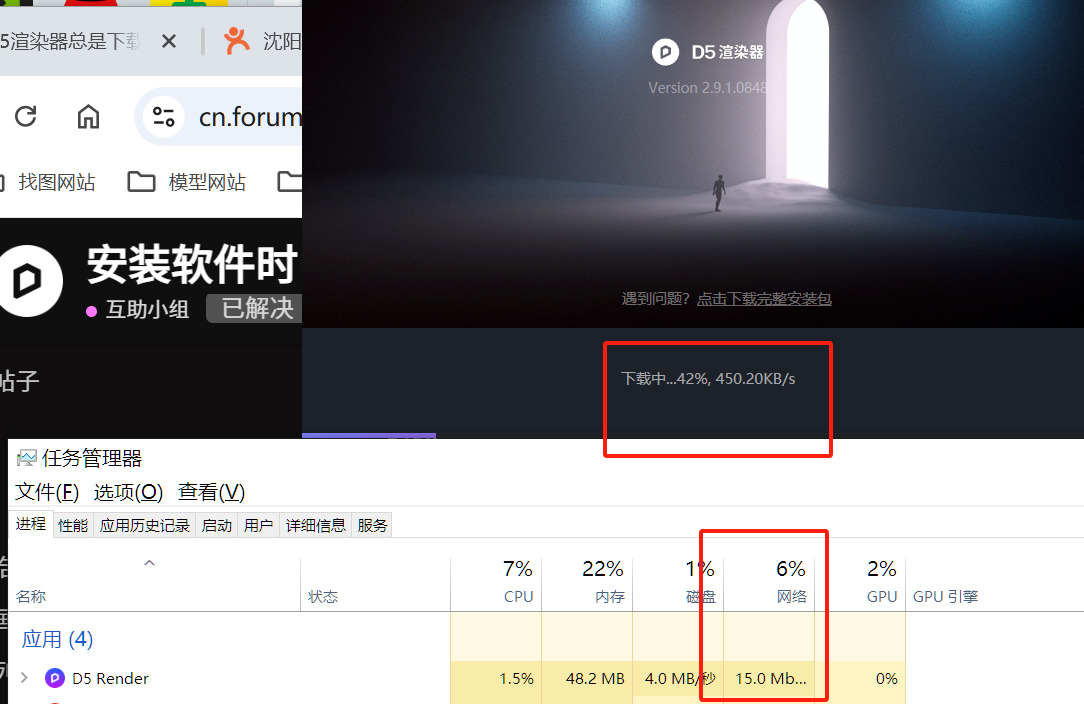Viewport: 1084px width, 704px height.
Task: Open the 文件(F) menu
Action: (x=47, y=492)
